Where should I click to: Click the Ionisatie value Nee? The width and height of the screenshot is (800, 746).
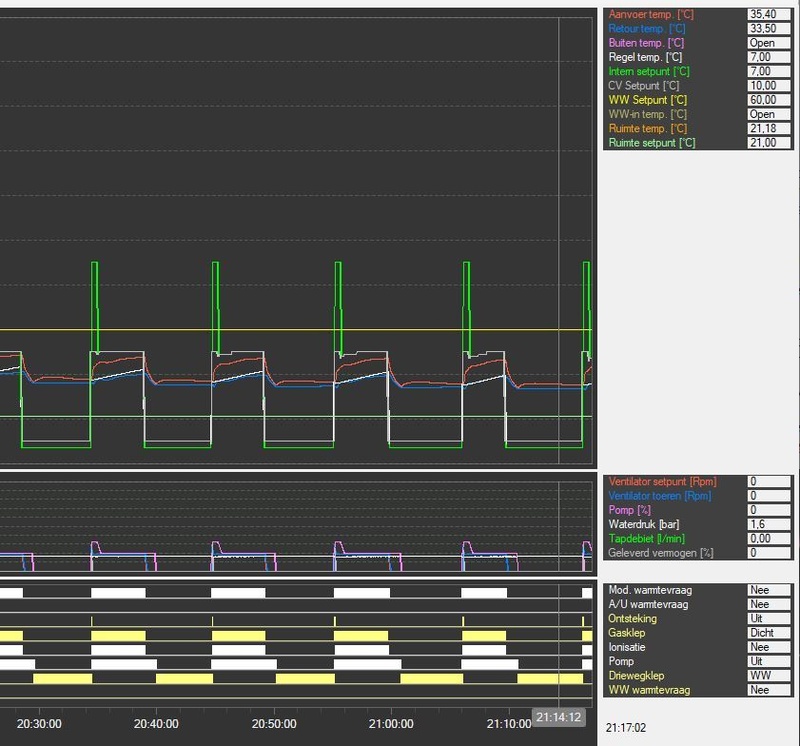coord(769,648)
